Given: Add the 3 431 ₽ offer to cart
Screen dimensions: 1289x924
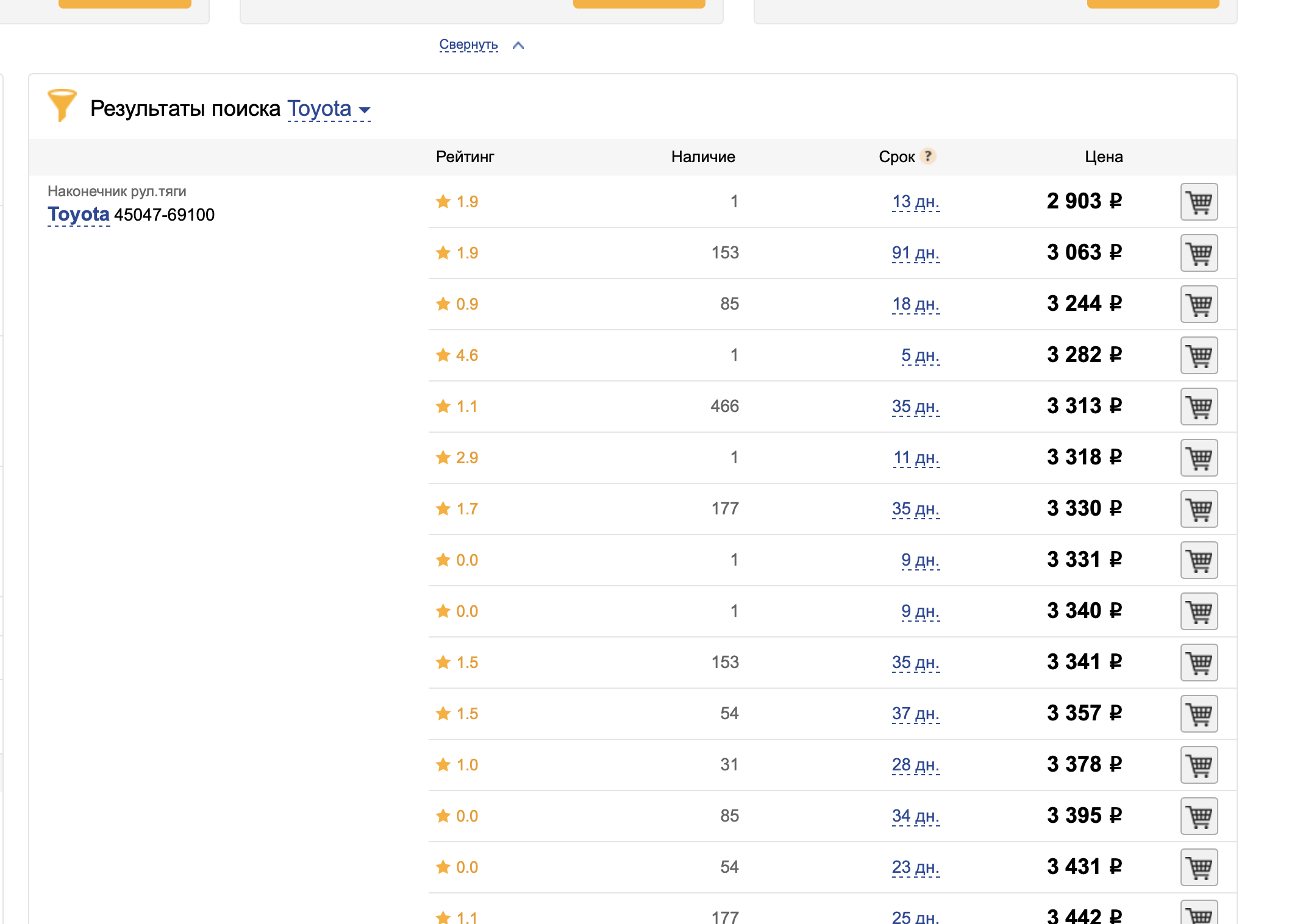Looking at the screenshot, I should (x=1199, y=867).
